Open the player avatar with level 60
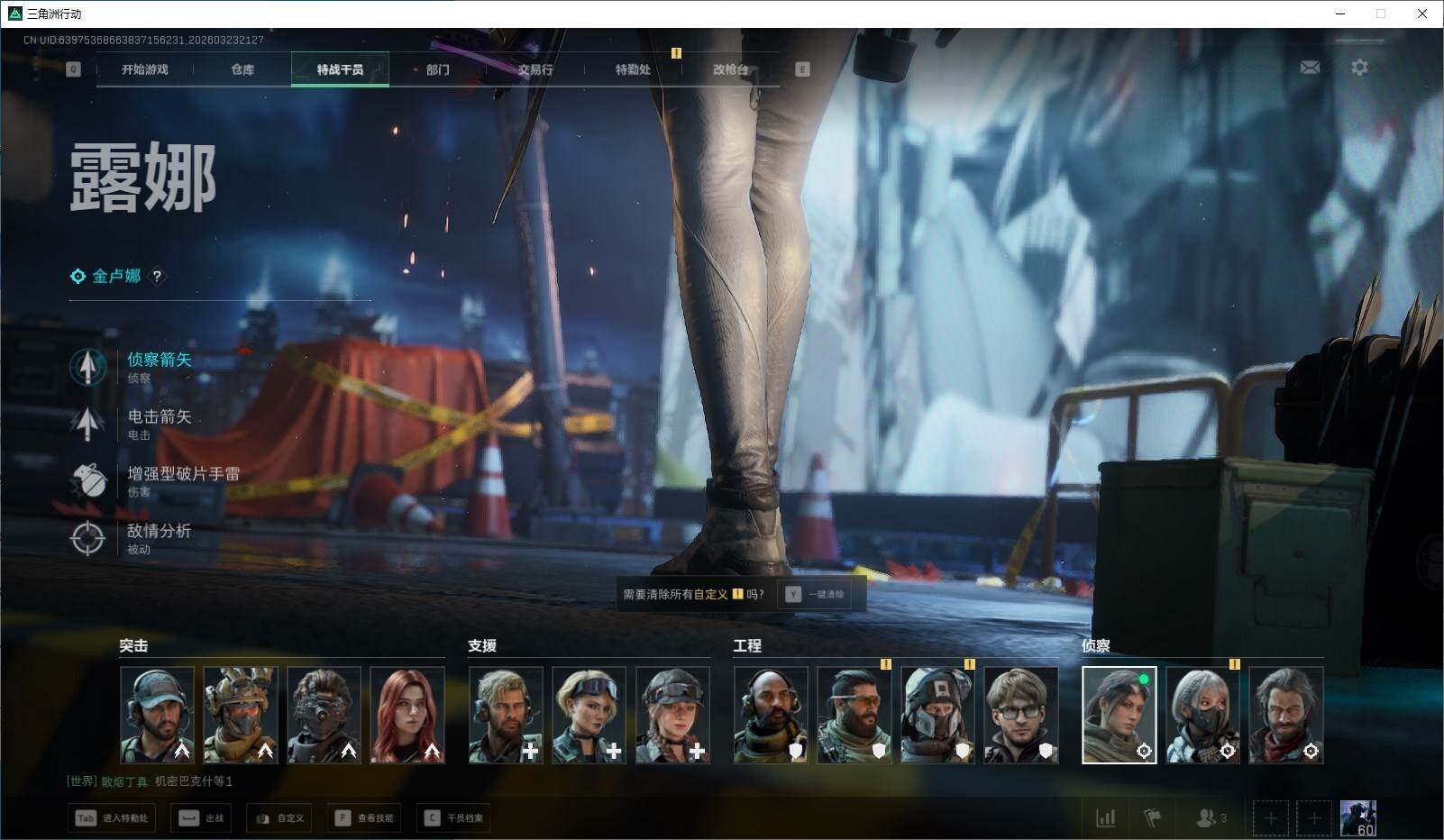1444x840 pixels. tap(1358, 818)
